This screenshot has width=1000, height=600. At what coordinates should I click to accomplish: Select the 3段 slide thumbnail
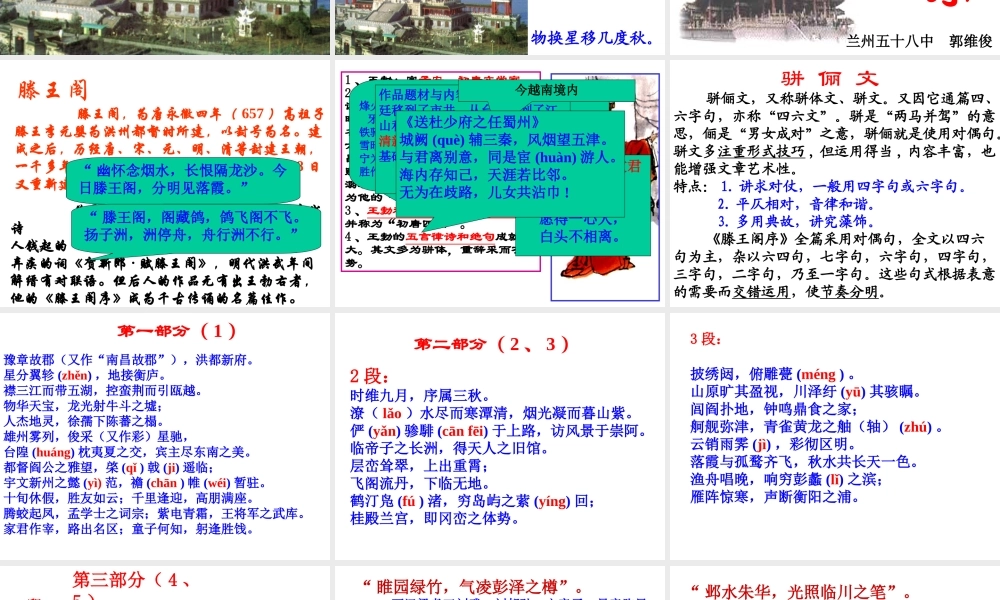pos(835,436)
